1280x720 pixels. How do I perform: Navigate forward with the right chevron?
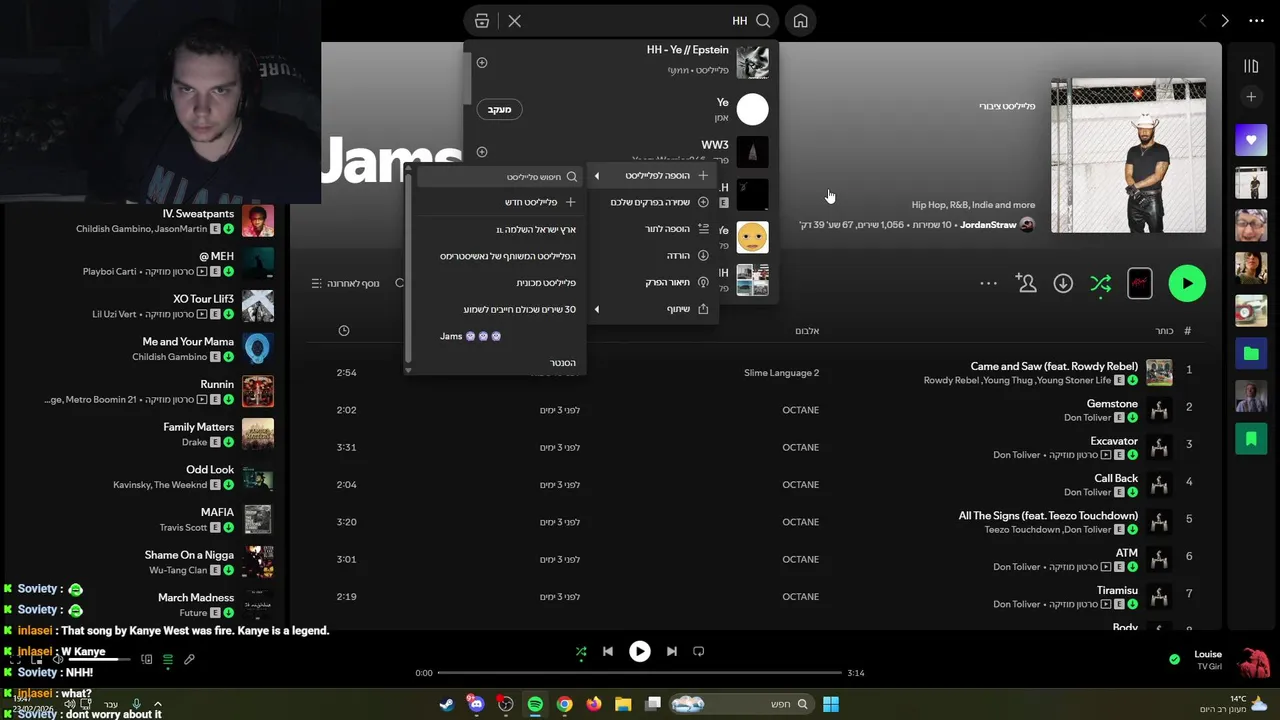[x=1225, y=21]
